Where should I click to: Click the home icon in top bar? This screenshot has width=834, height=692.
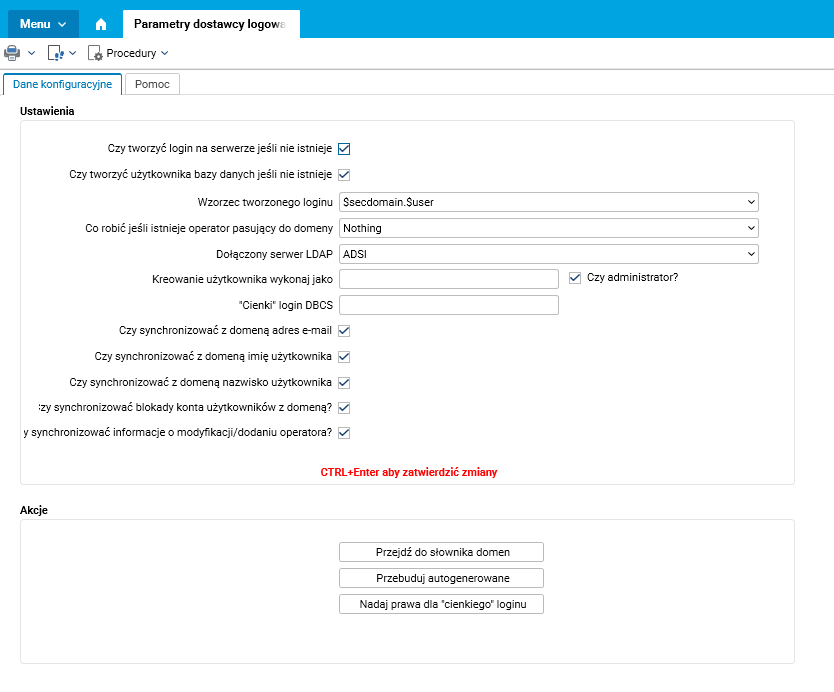coord(101,23)
